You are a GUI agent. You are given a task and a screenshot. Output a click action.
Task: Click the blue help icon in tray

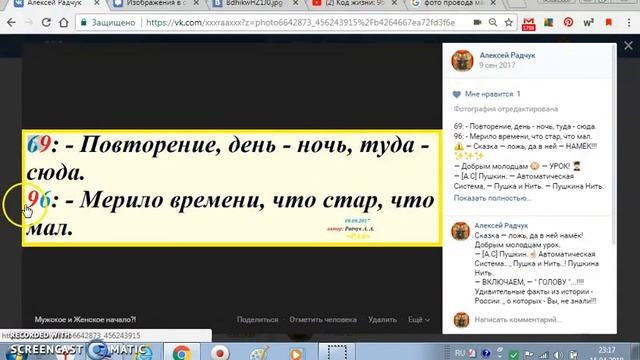pos(486,353)
